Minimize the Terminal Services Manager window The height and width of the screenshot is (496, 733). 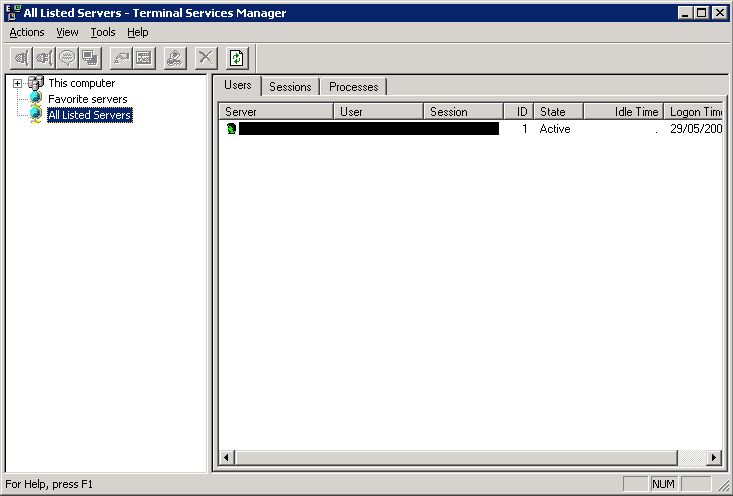(685, 13)
